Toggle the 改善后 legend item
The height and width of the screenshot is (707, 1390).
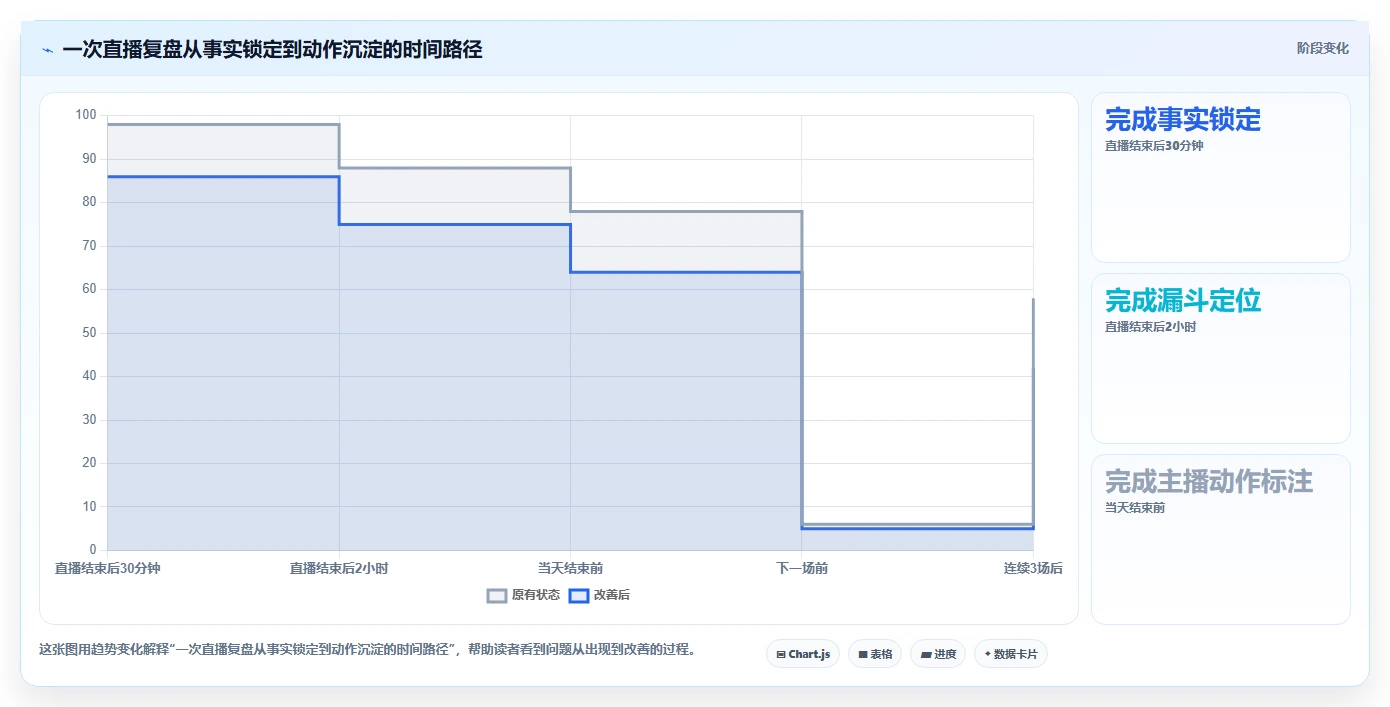(x=599, y=595)
